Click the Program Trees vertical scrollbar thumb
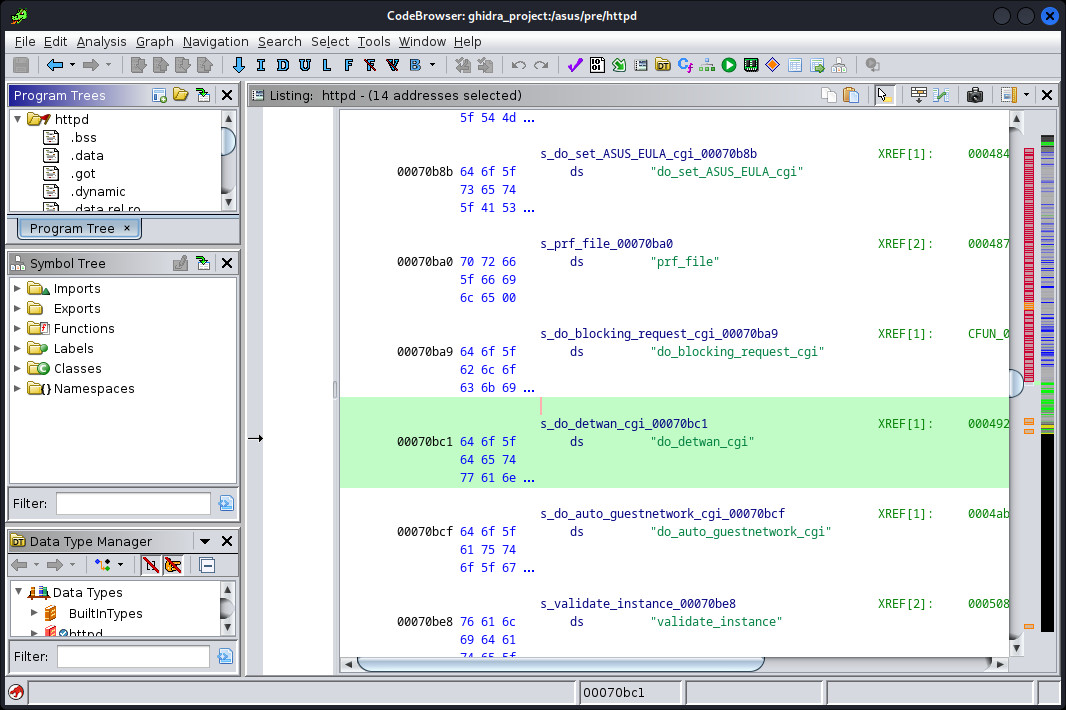The height and width of the screenshot is (710, 1066). [x=228, y=141]
